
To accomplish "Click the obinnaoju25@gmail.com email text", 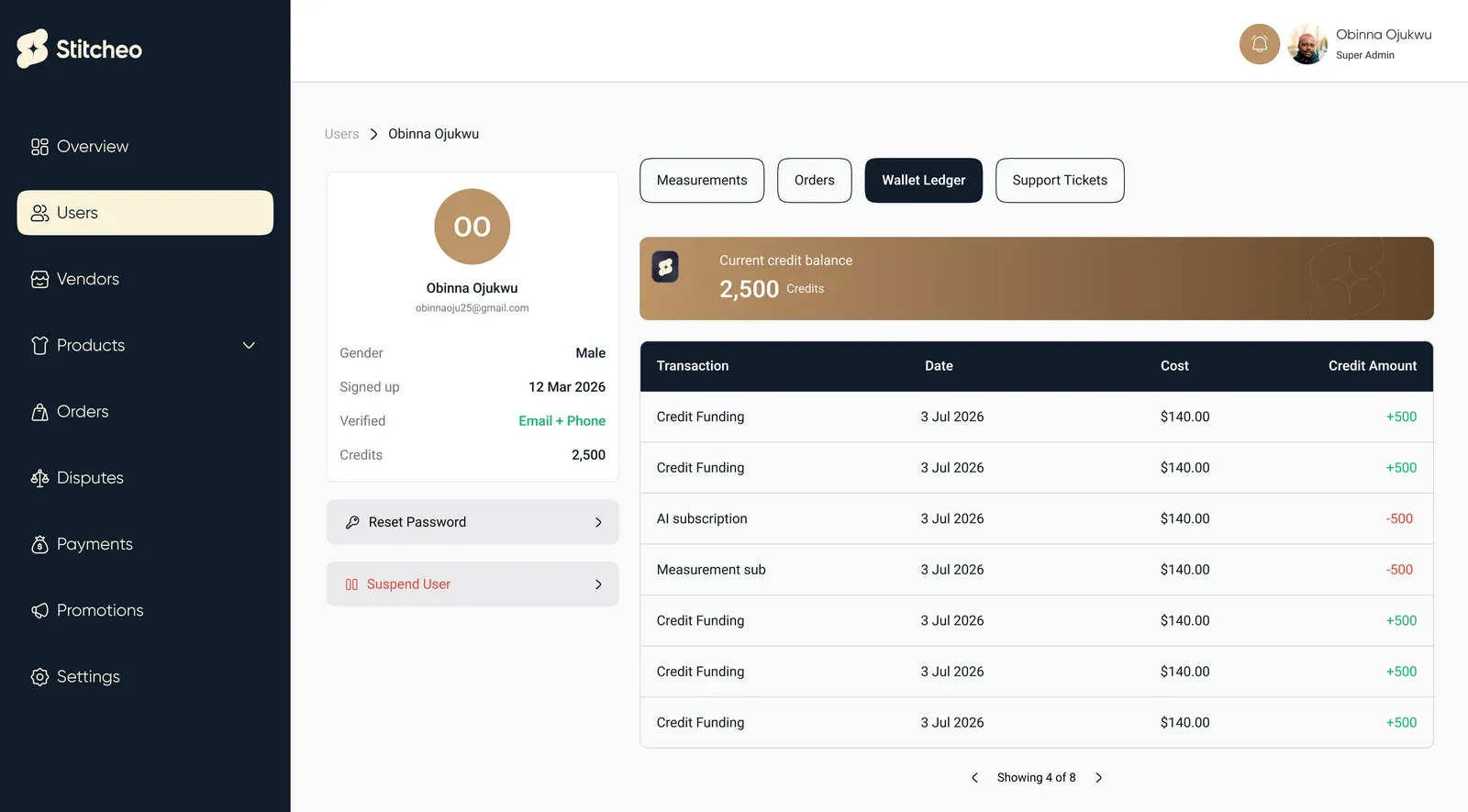I will [x=473, y=308].
